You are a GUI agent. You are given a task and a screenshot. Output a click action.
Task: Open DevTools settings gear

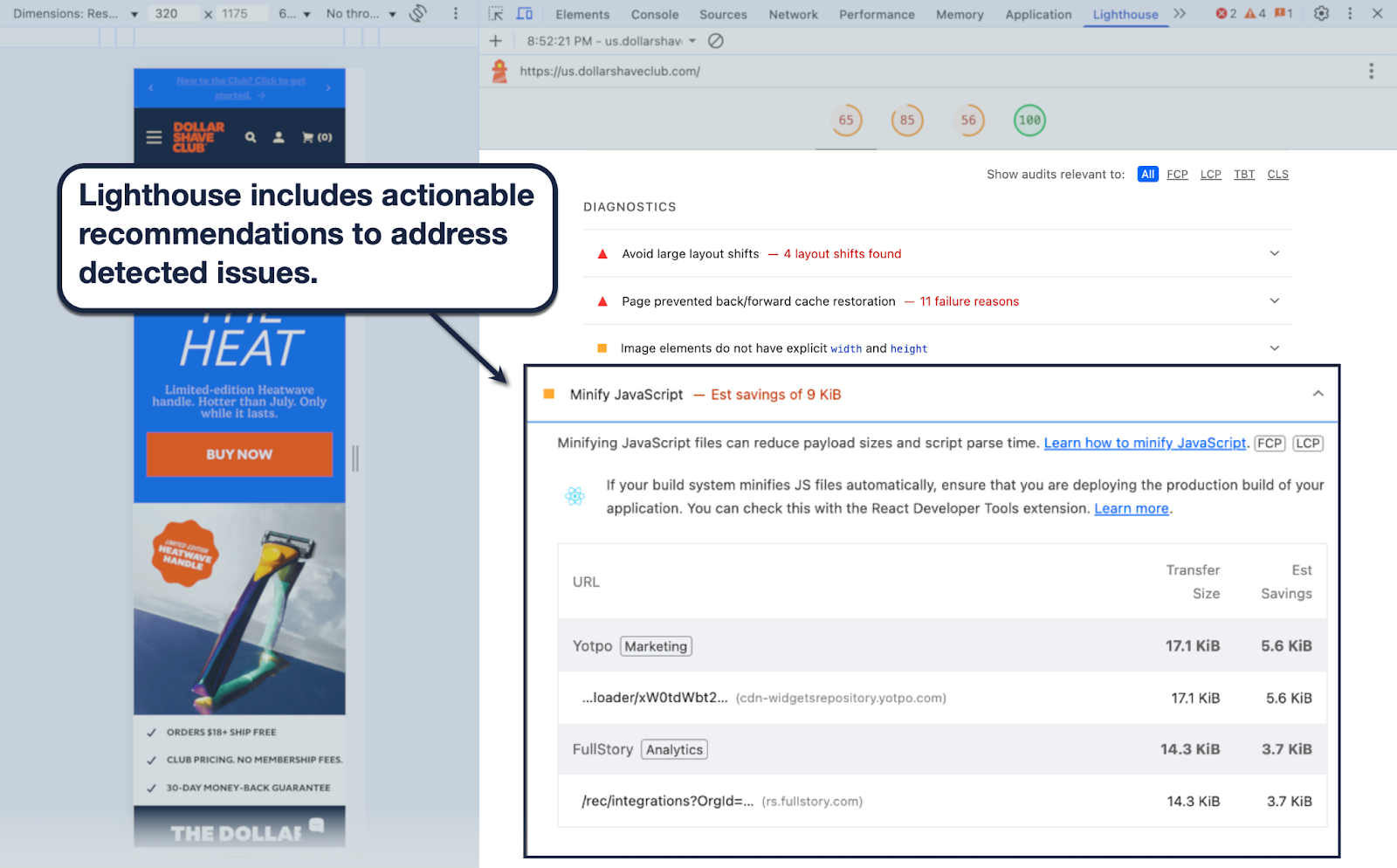pos(1321,14)
